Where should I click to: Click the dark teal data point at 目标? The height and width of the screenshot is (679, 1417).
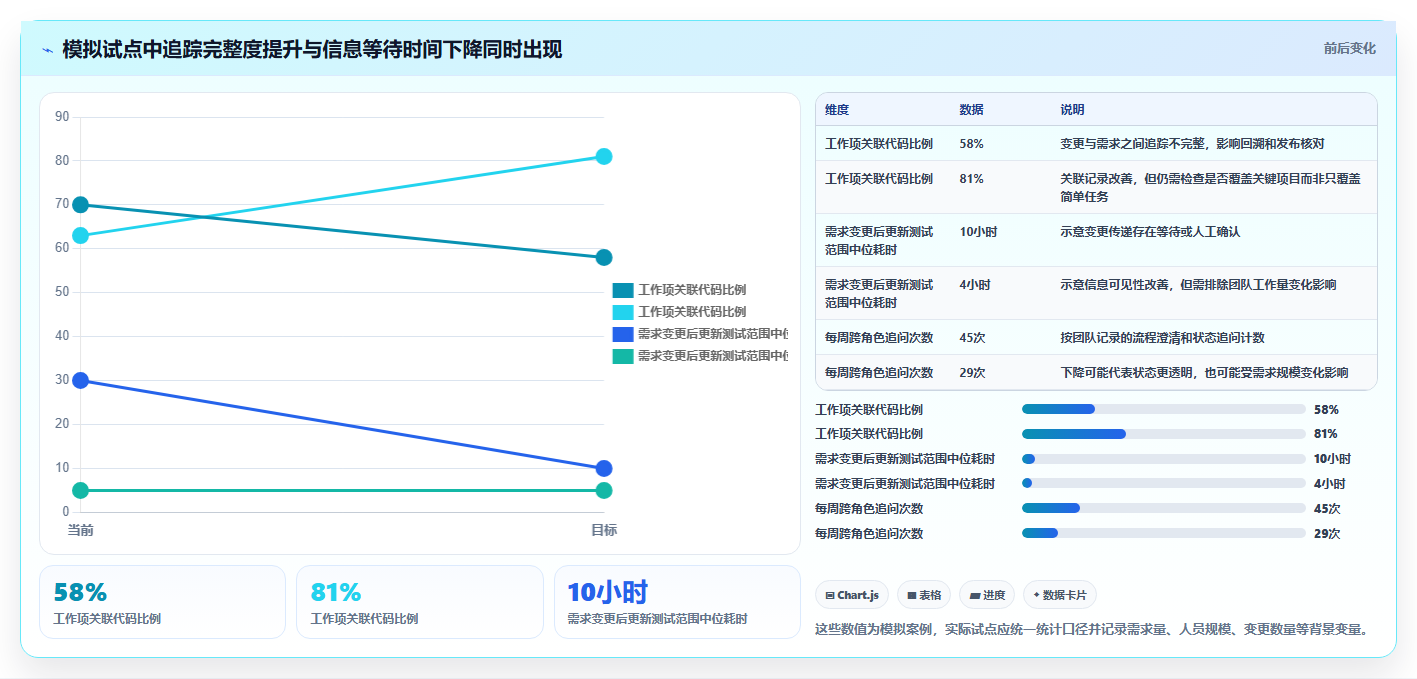click(604, 258)
